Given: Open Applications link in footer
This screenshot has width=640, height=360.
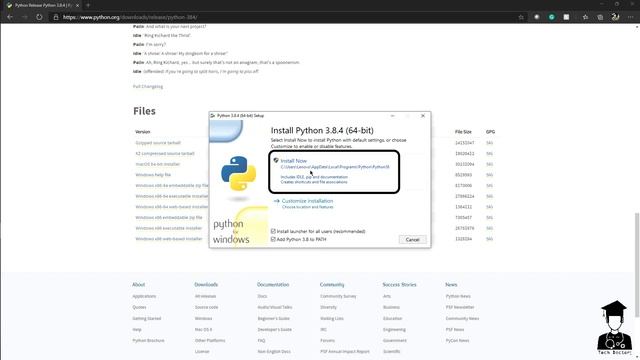Looking at the screenshot, I should tap(144, 296).
